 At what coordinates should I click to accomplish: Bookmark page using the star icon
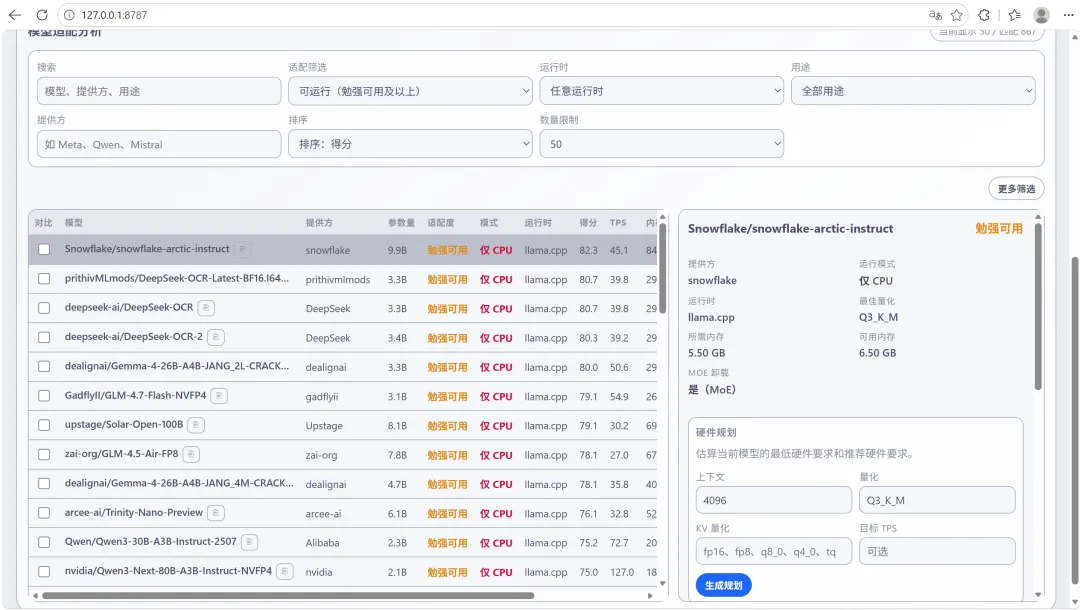tap(957, 15)
